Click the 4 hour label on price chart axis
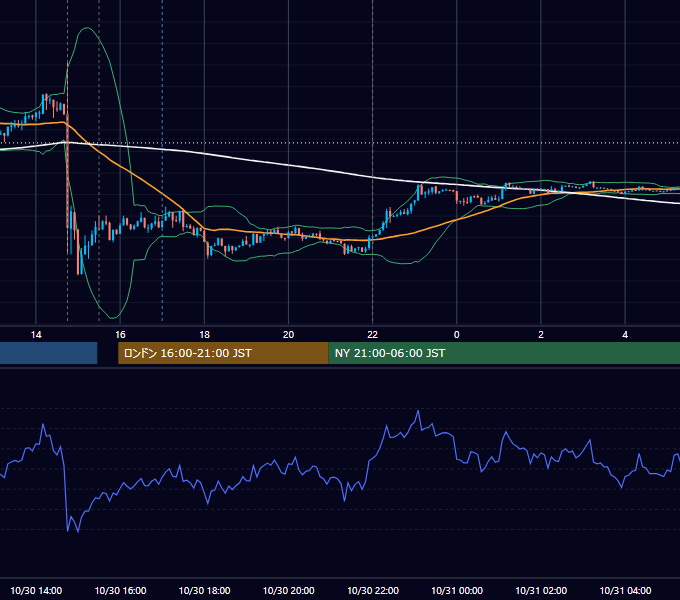 625,335
